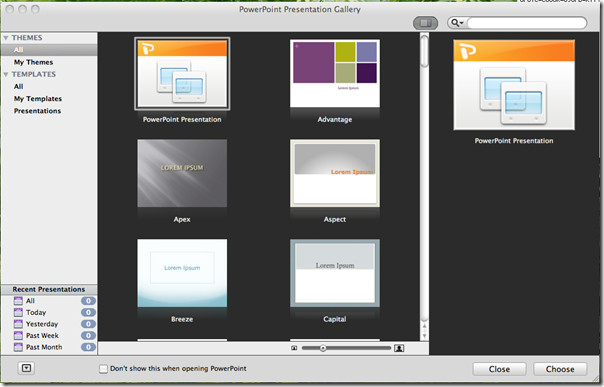Click the gallery vertical scrollbar thumb
This screenshot has height=387, width=604.
pyautogui.click(x=424, y=51)
